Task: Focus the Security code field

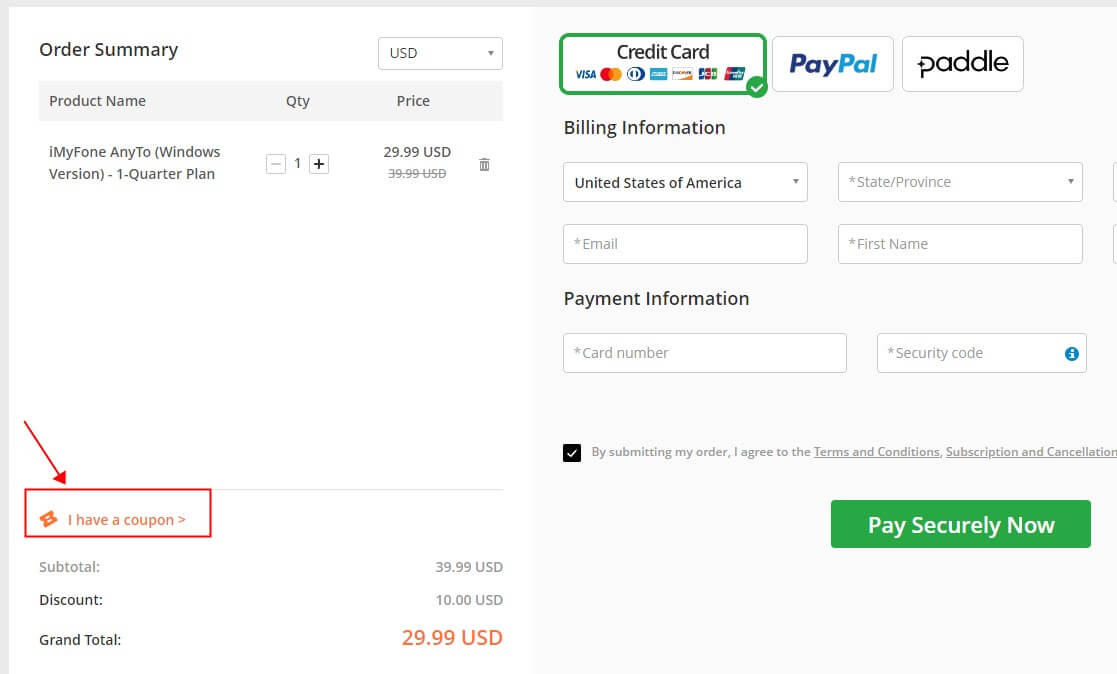Action: [982, 353]
